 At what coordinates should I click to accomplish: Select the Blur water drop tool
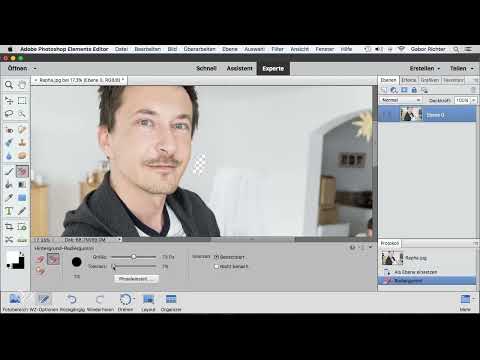[x=9, y=156]
